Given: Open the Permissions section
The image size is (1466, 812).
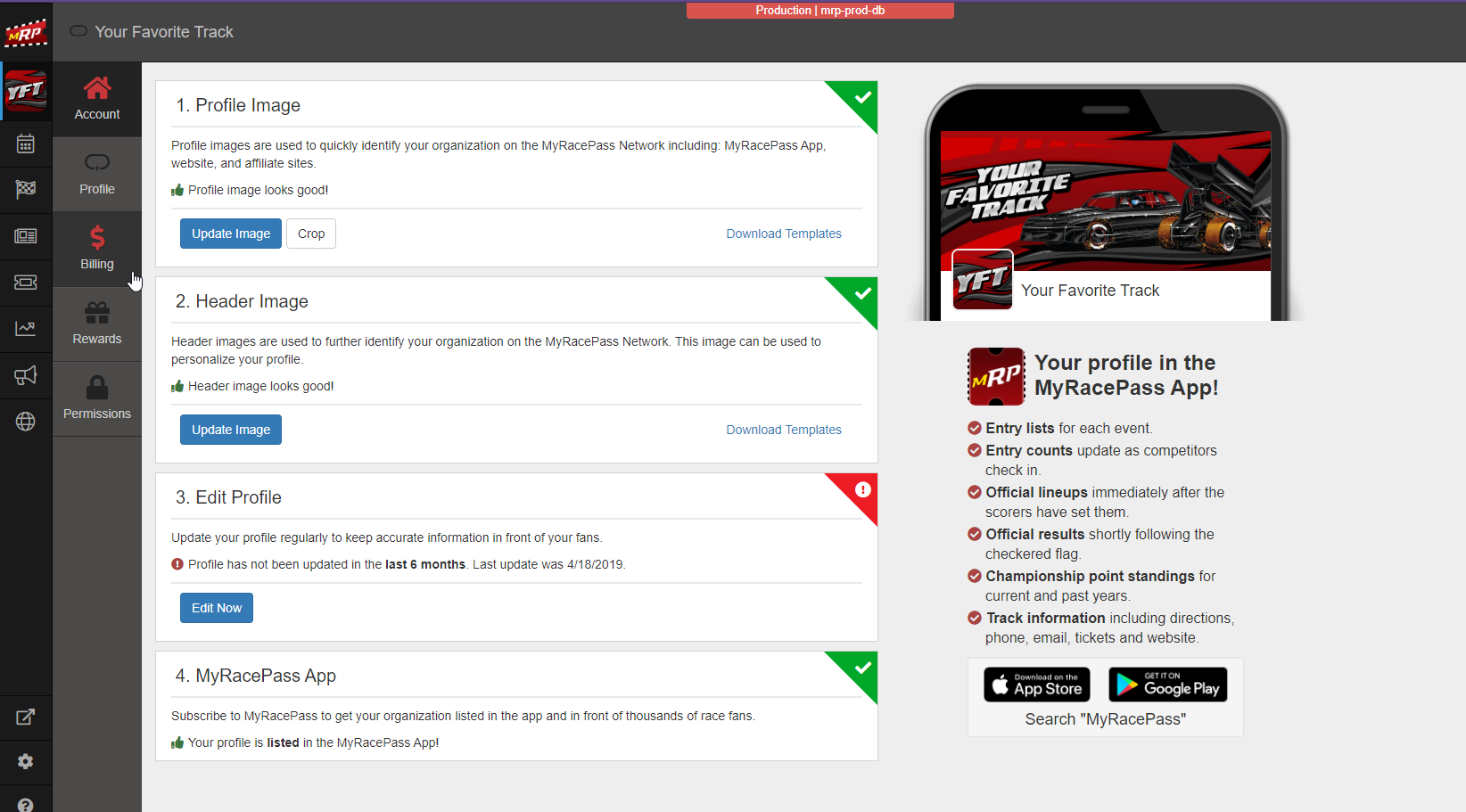Looking at the screenshot, I should (x=97, y=398).
